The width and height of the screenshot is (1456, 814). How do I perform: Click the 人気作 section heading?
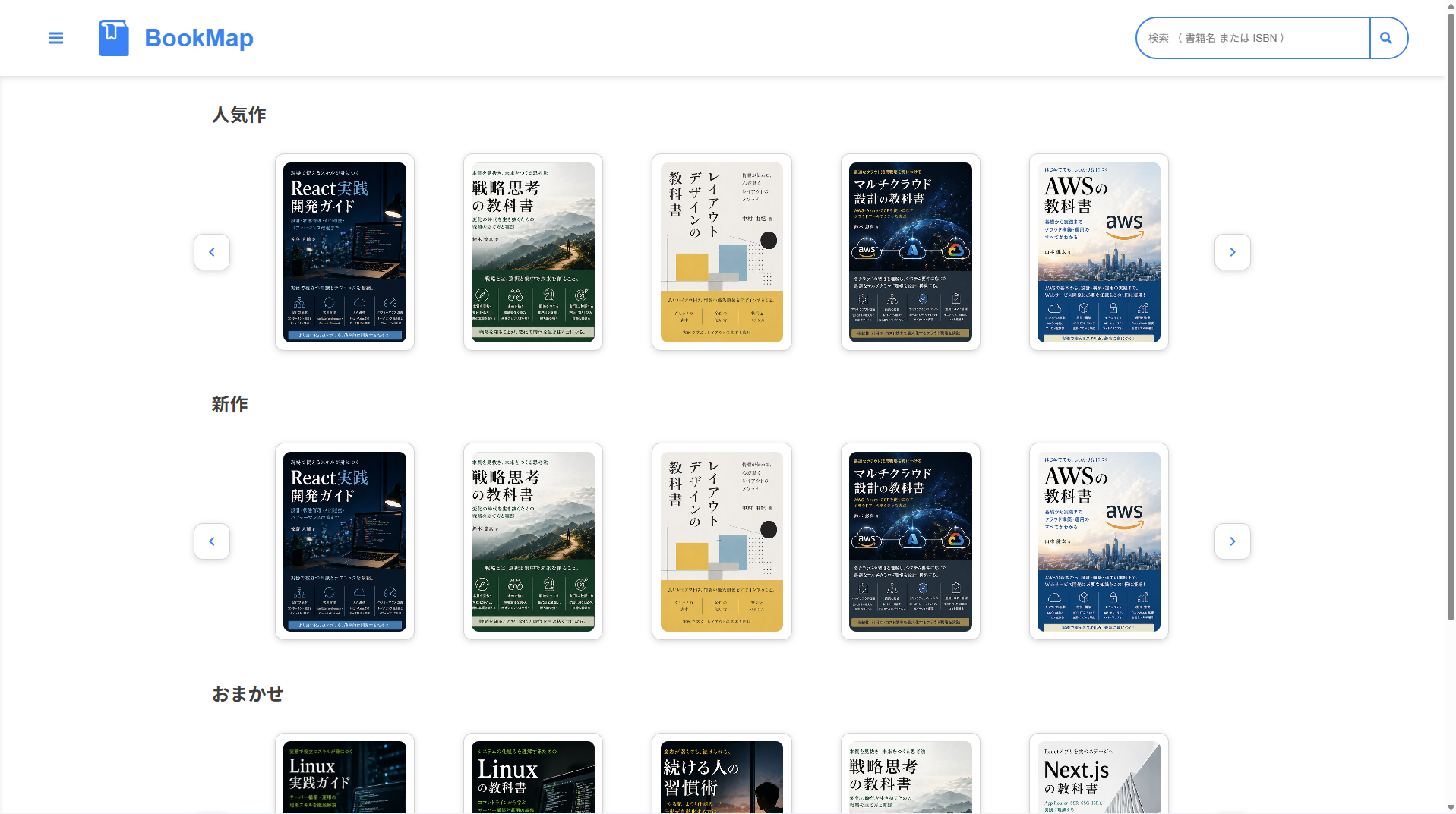tap(239, 115)
